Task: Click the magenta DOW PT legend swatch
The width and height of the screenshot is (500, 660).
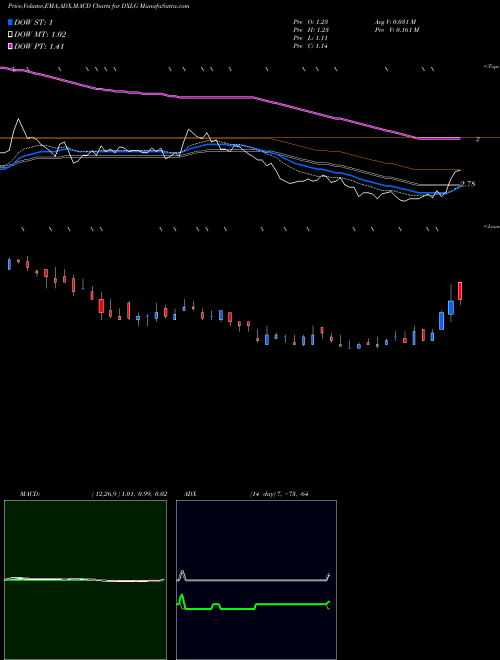Action: (x=10, y=46)
